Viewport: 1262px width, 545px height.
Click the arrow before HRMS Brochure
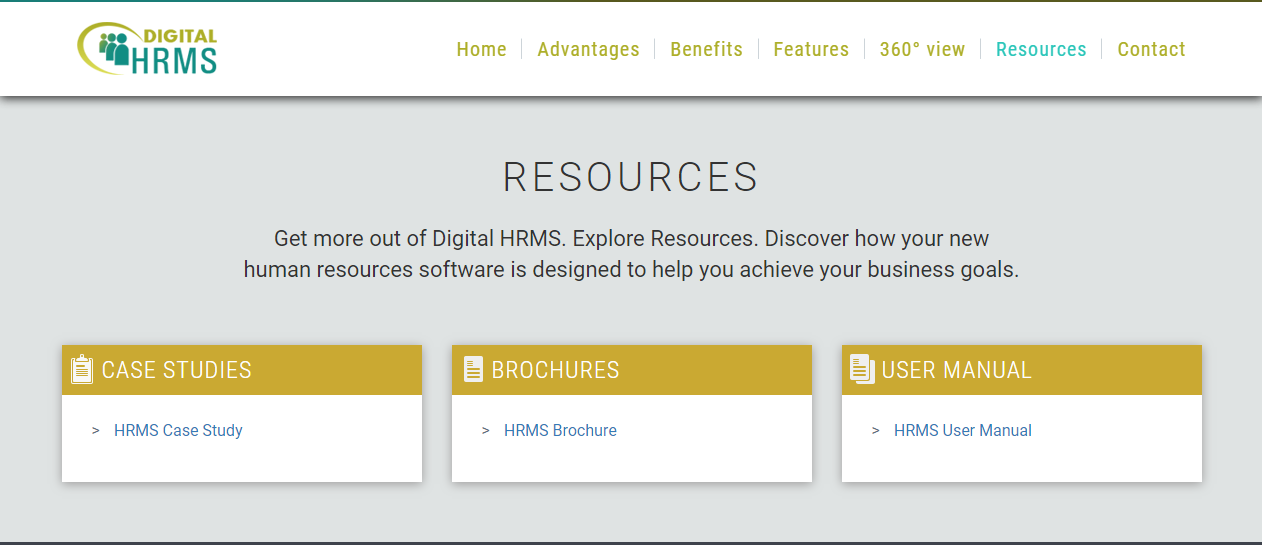[x=486, y=430]
